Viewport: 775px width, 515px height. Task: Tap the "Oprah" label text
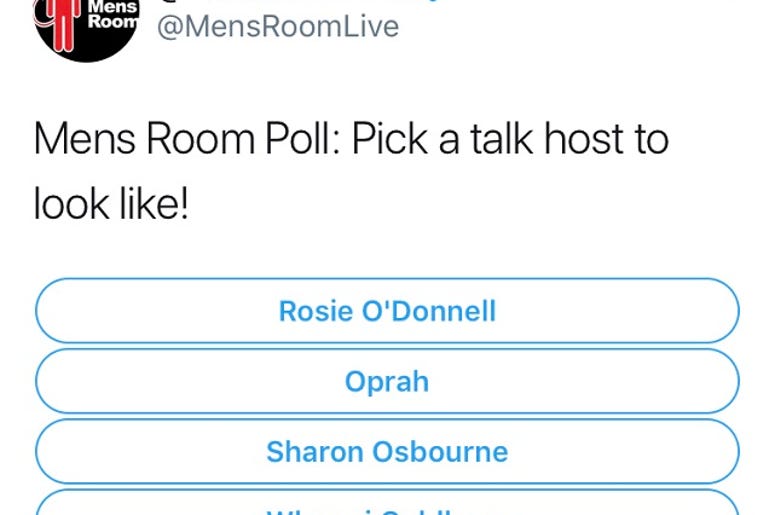coord(387,382)
